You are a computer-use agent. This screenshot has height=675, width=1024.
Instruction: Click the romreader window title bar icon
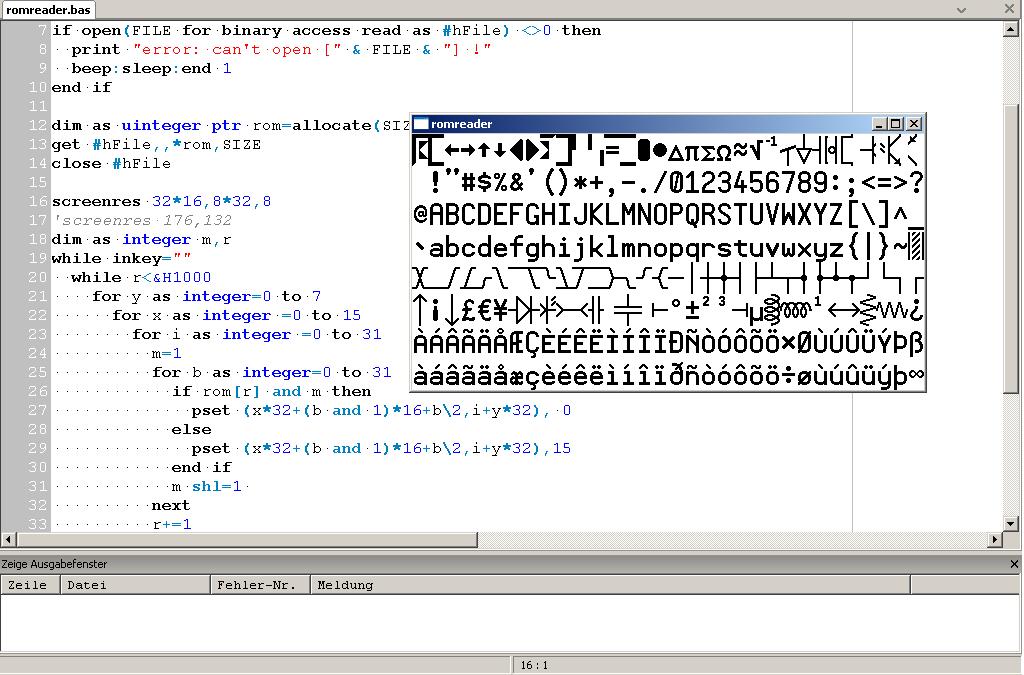click(x=421, y=124)
